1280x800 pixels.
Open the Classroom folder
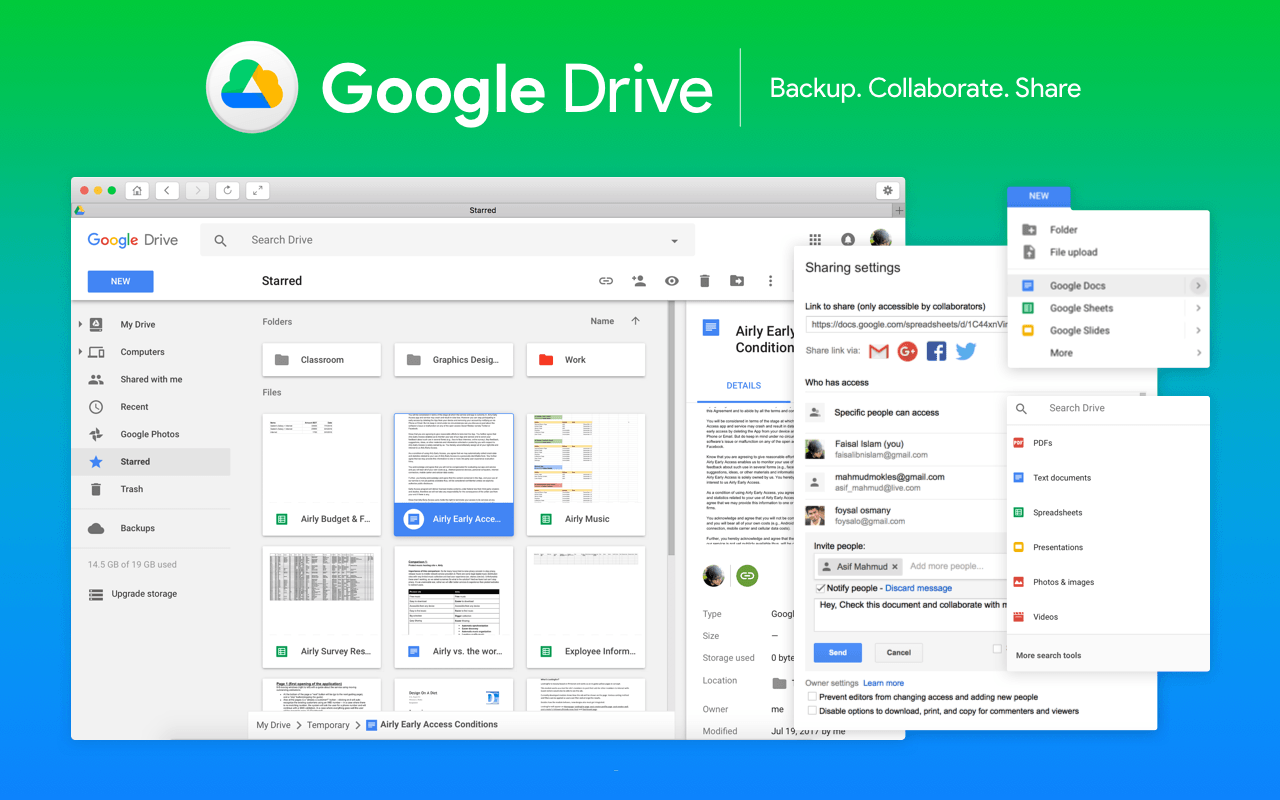click(322, 360)
